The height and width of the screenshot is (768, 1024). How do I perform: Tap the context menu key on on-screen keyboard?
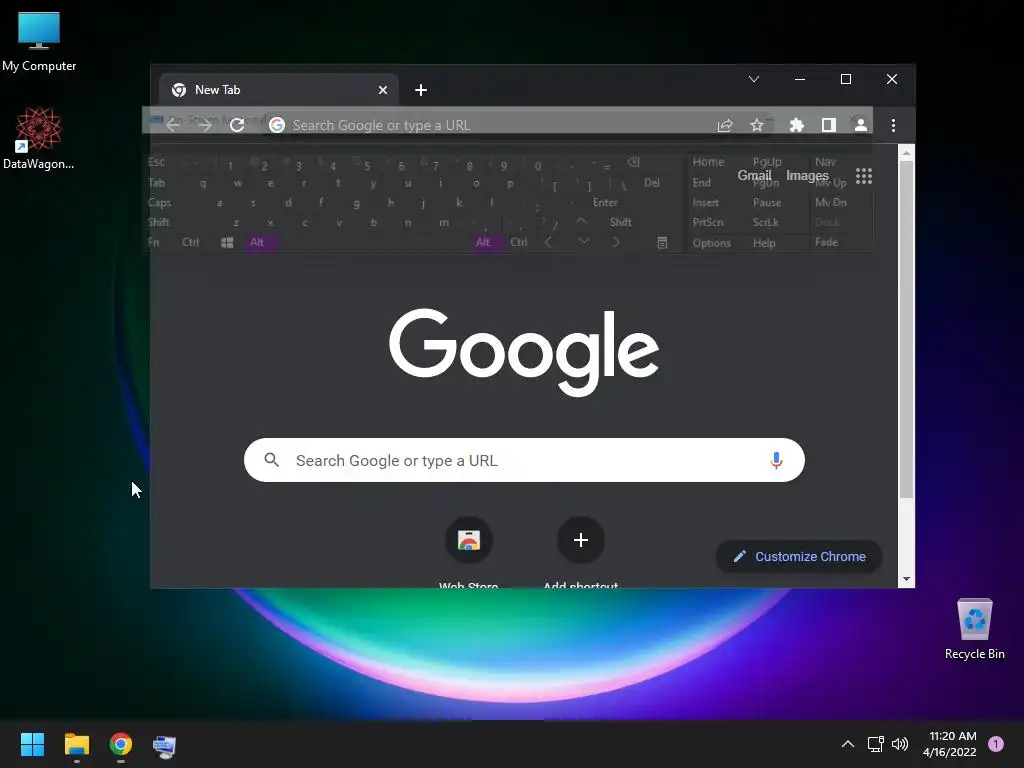[x=662, y=242]
